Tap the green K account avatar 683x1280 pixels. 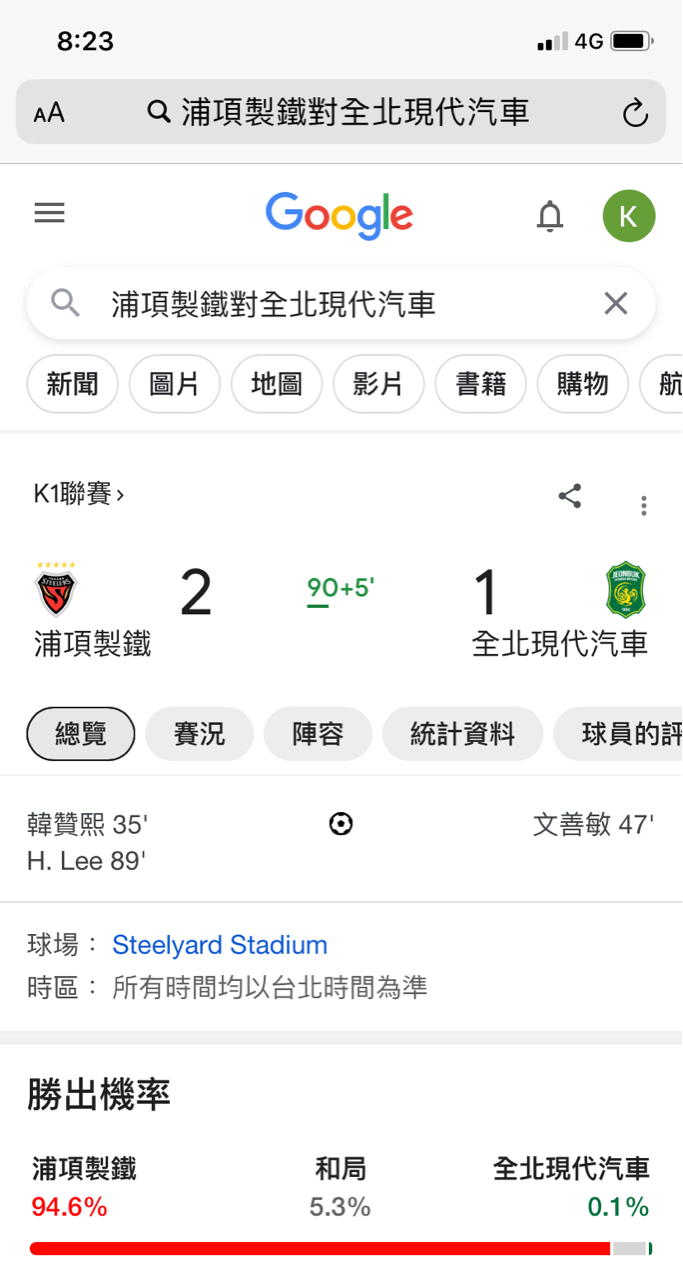[x=628, y=216]
